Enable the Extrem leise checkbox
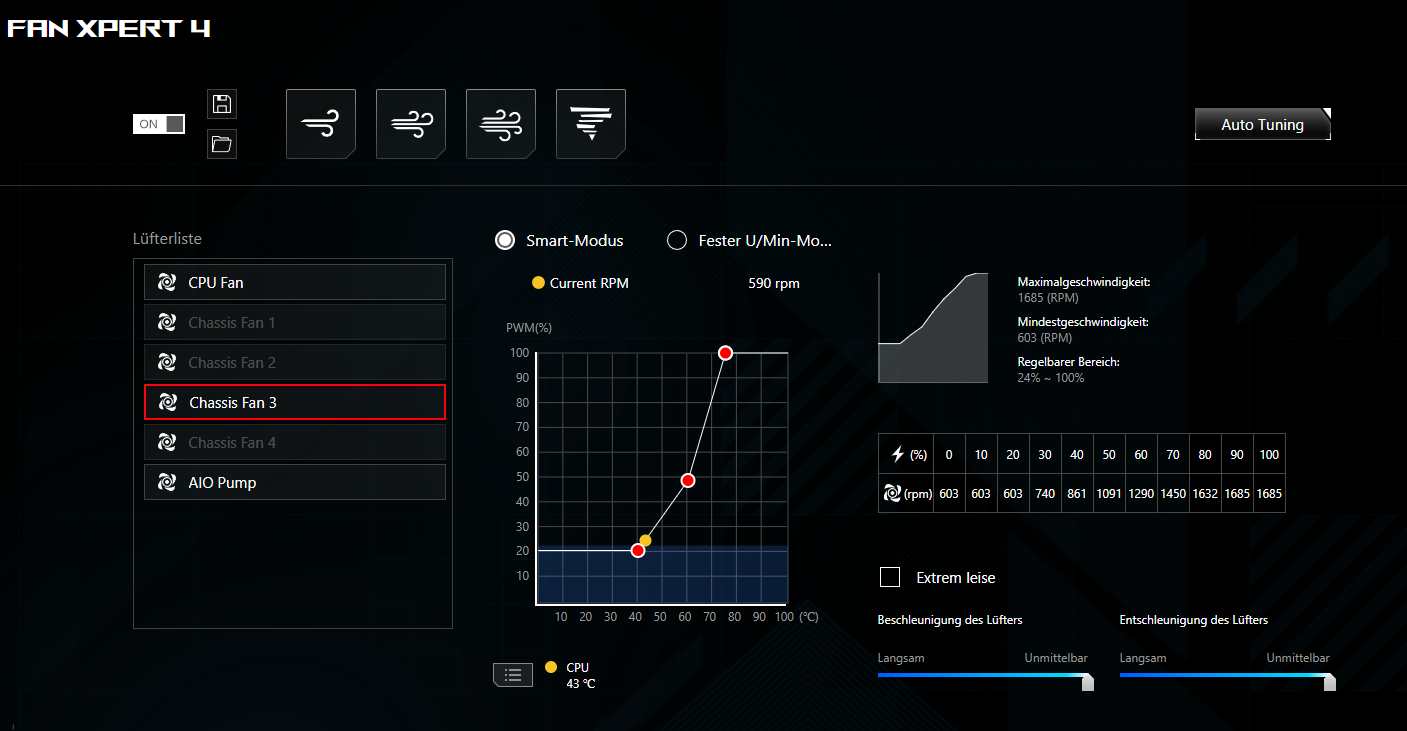1407x731 pixels. (x=889, y=577)
